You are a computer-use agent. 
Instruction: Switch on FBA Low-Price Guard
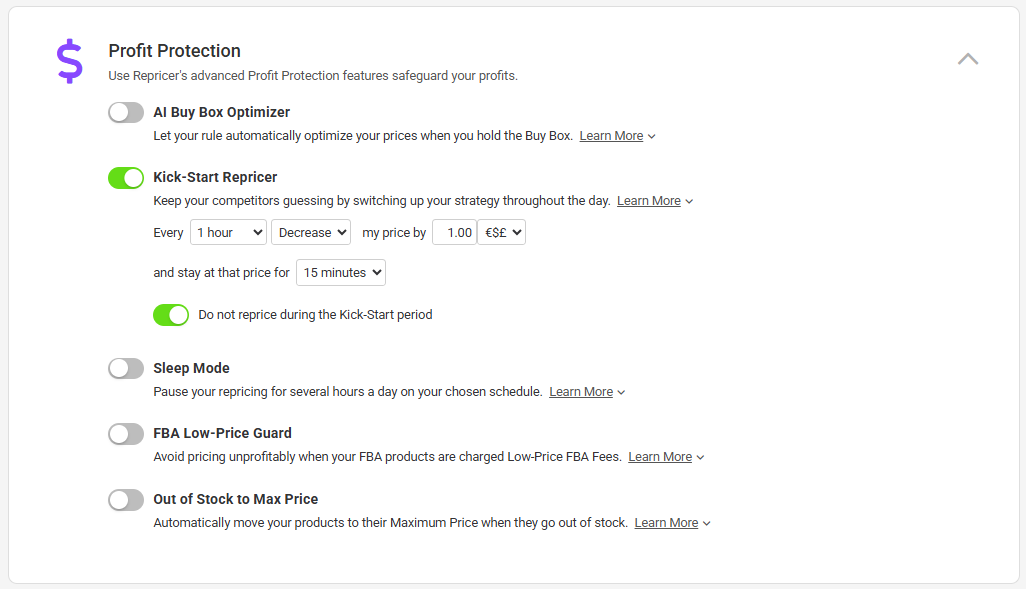click(126, 434)
